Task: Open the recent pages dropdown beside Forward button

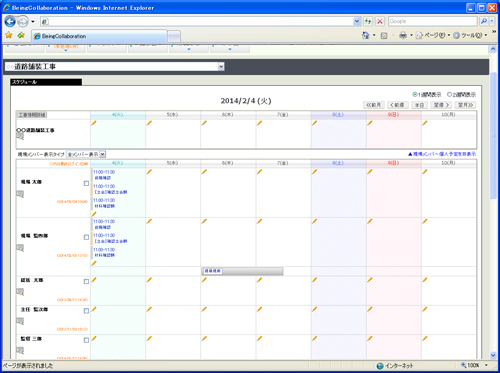Action: pos(33,22)
